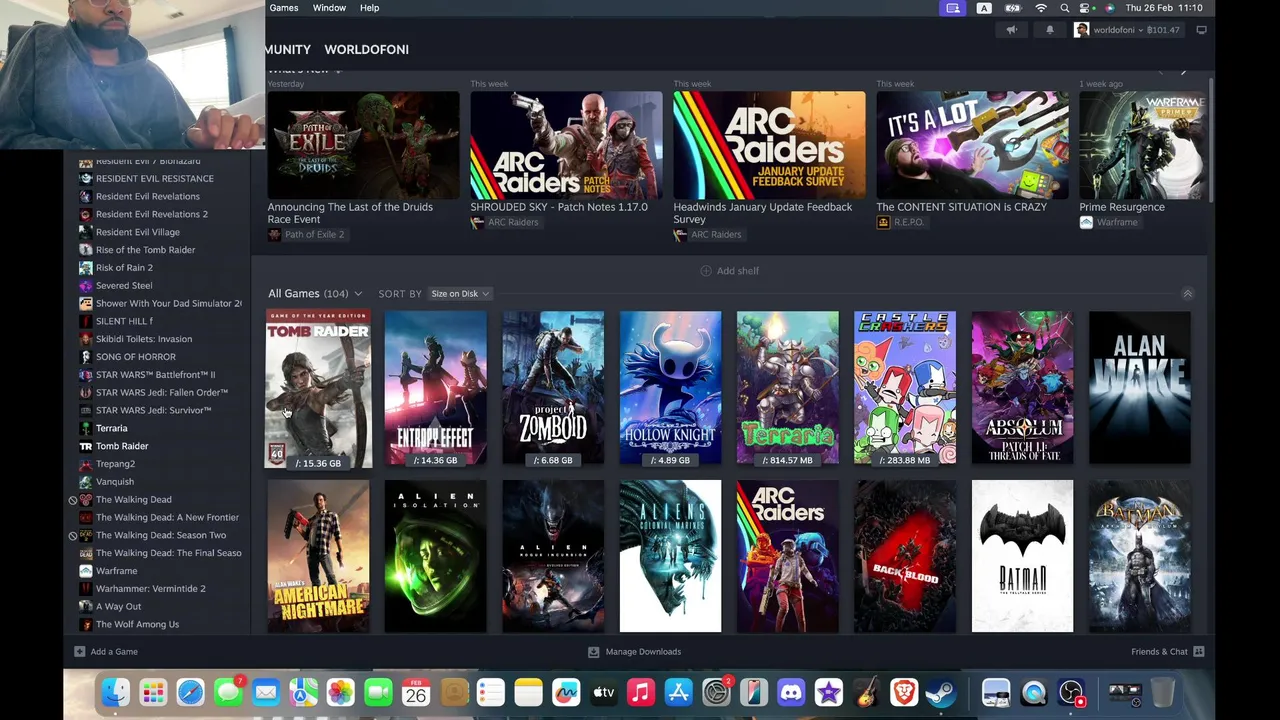Select Terraria game cover in grid
The height and width of the screenshot is (720, 1280).
pyautogui.click(x=788, y=388)
